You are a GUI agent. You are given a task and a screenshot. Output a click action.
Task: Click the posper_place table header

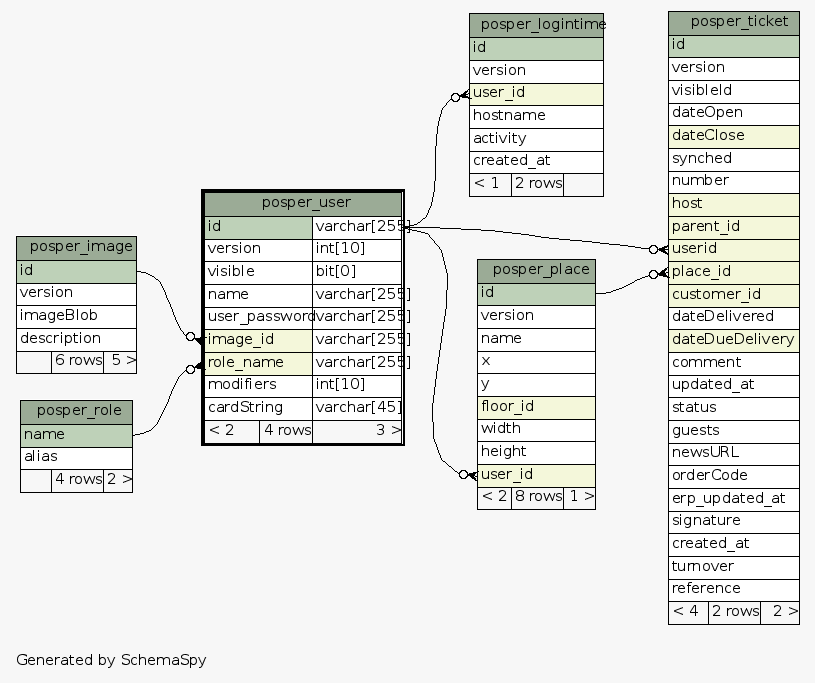click(x=536, y=270)
